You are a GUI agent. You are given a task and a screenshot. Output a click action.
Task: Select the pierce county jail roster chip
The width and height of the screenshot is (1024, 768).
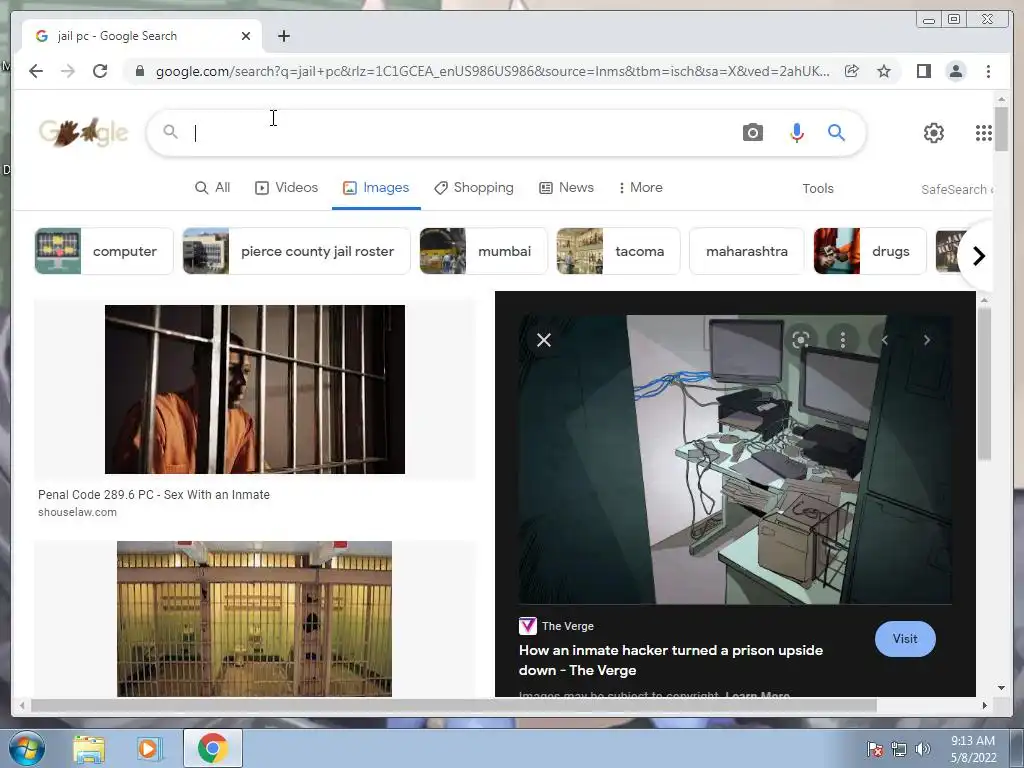[x=296, y=251]
